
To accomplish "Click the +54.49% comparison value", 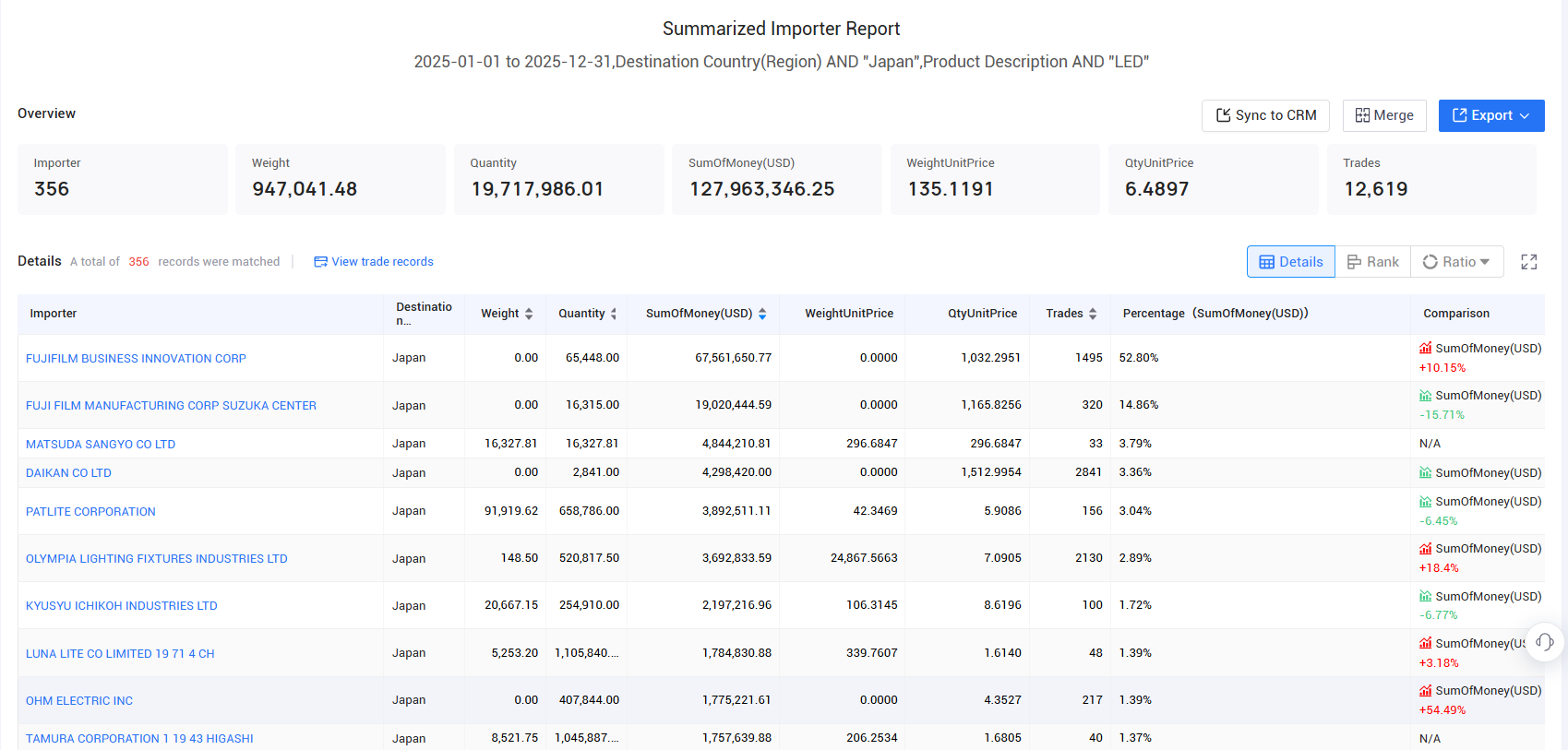I will coord(1442,710).
